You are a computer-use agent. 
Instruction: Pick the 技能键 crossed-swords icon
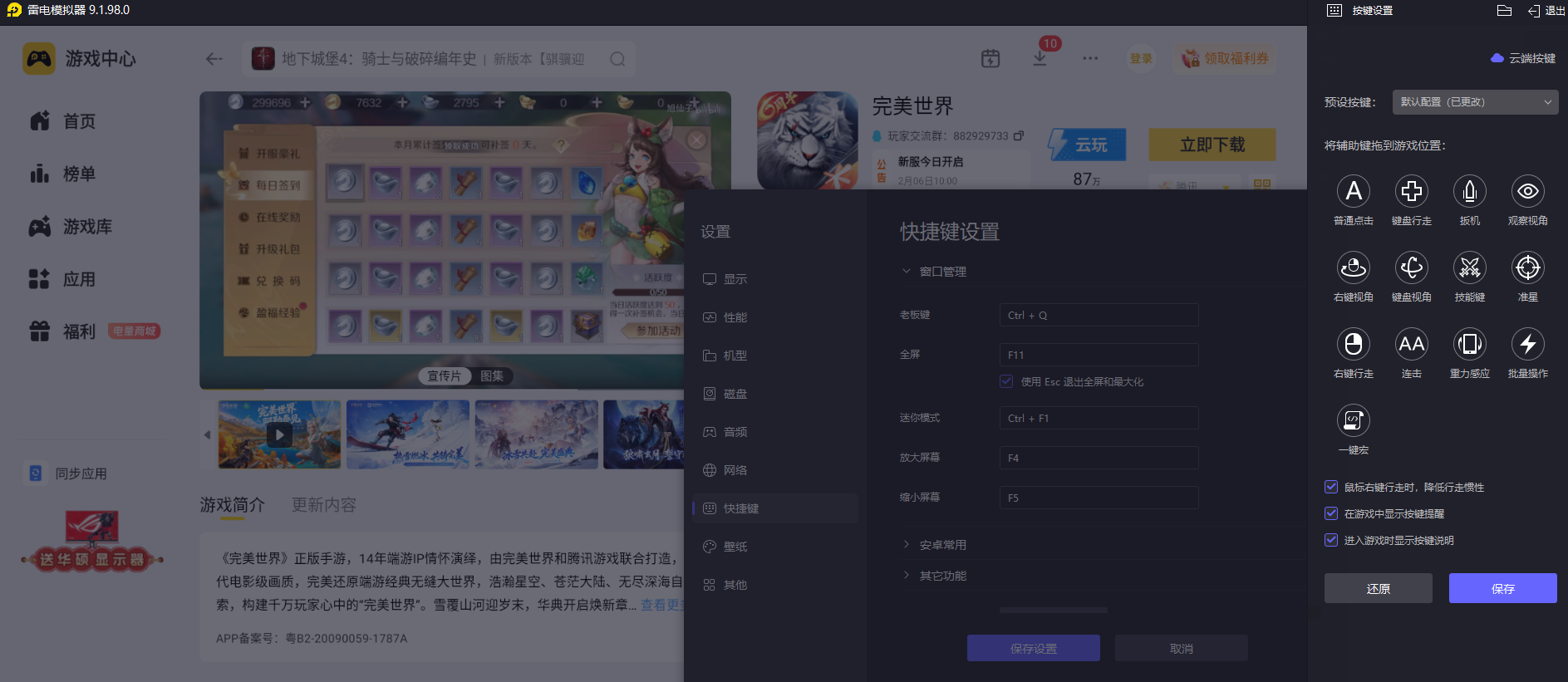[1469, 268]
